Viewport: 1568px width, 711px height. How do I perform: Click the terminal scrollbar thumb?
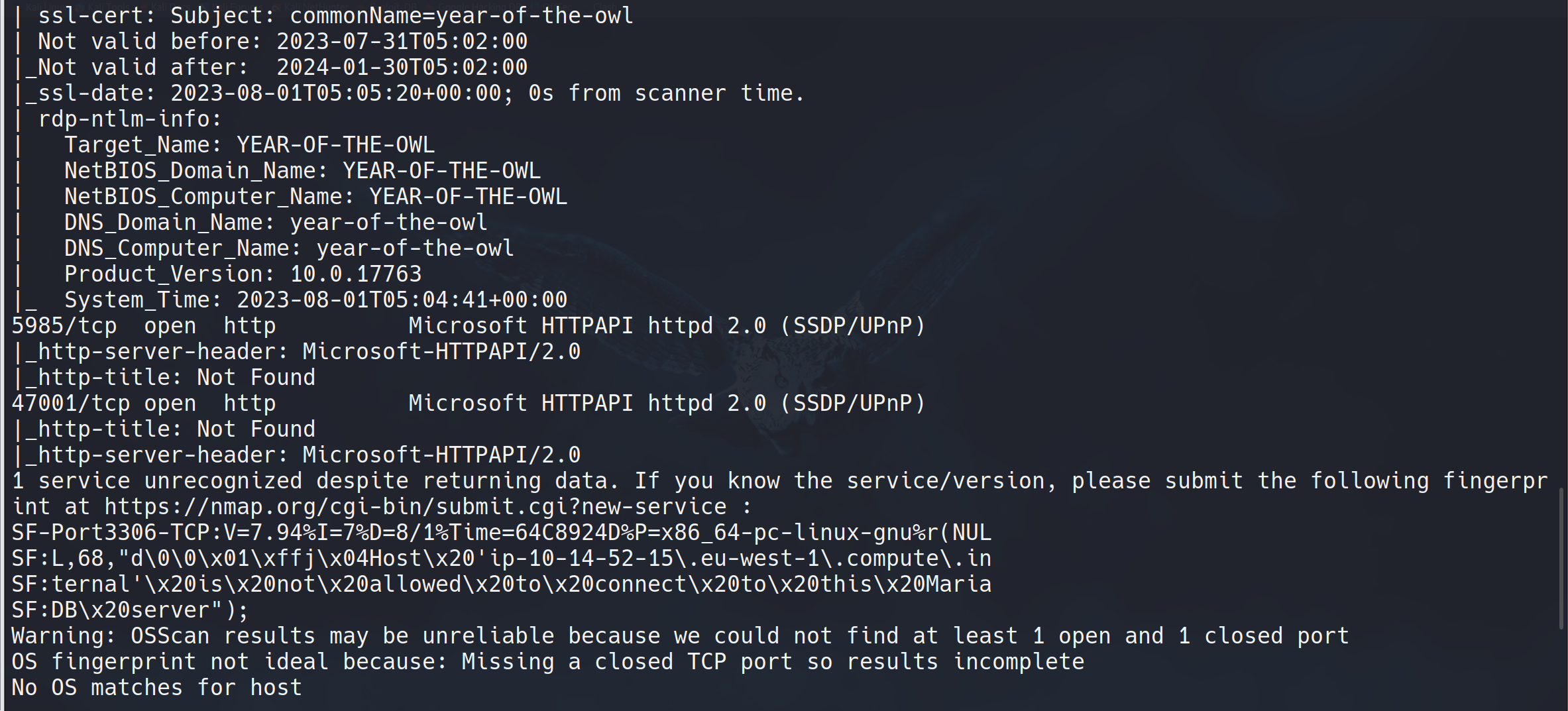coord(1561,558)
